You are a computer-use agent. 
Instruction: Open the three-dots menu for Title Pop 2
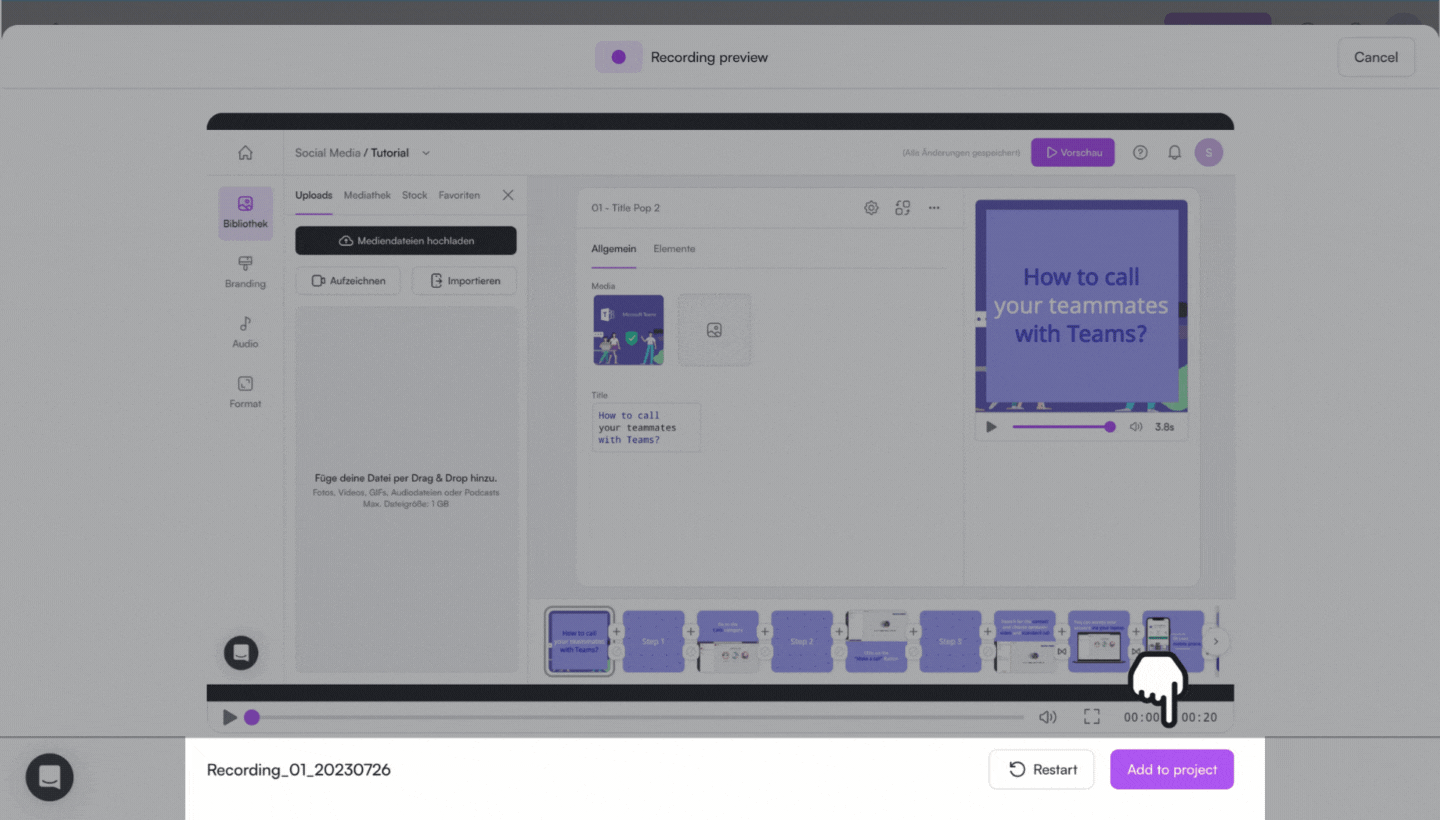click(x=934, y=208)
